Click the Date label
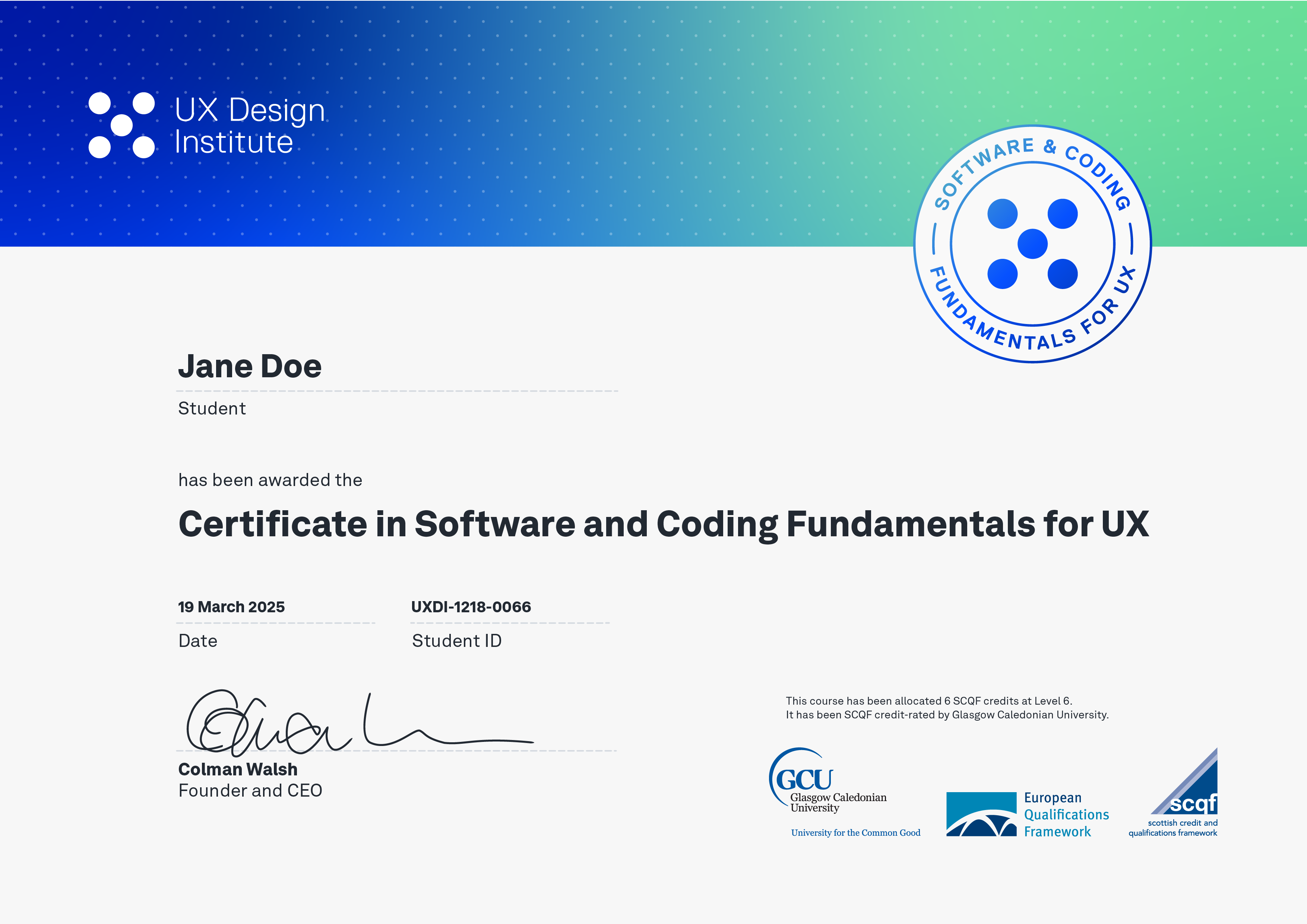 click(x=197, y=641)
